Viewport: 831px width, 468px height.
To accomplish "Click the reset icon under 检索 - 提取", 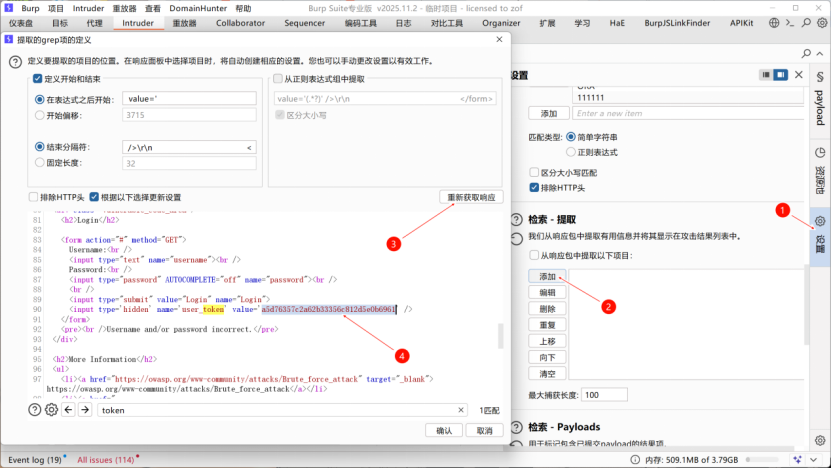I will [516, 239].
